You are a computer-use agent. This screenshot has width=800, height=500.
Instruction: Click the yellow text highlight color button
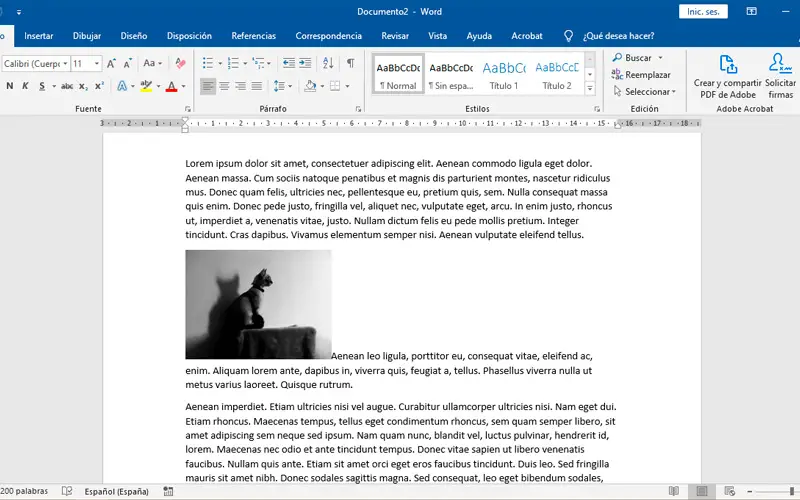click(147, 86)
